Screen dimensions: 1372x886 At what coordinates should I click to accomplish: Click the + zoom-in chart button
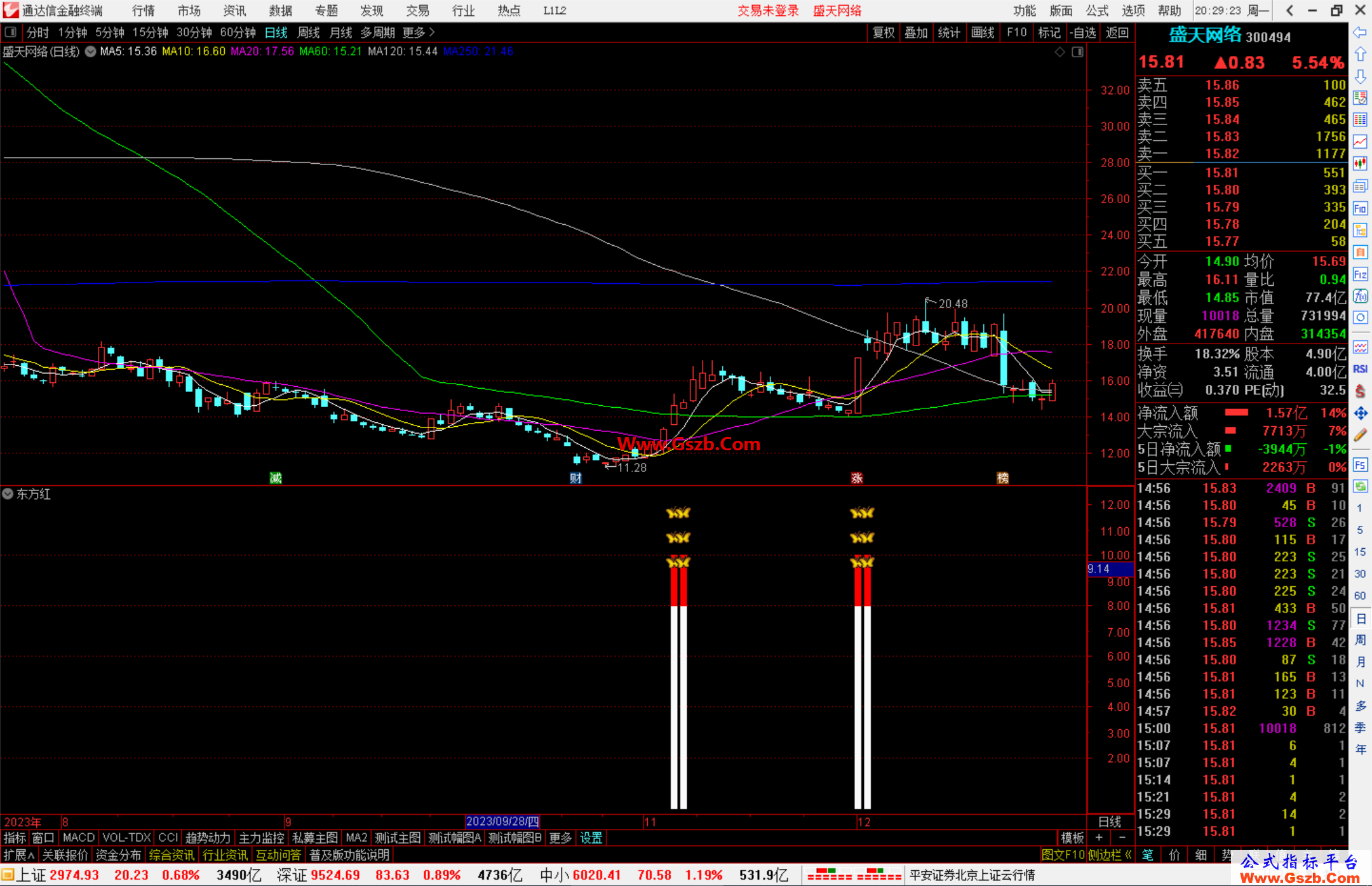1099,837
